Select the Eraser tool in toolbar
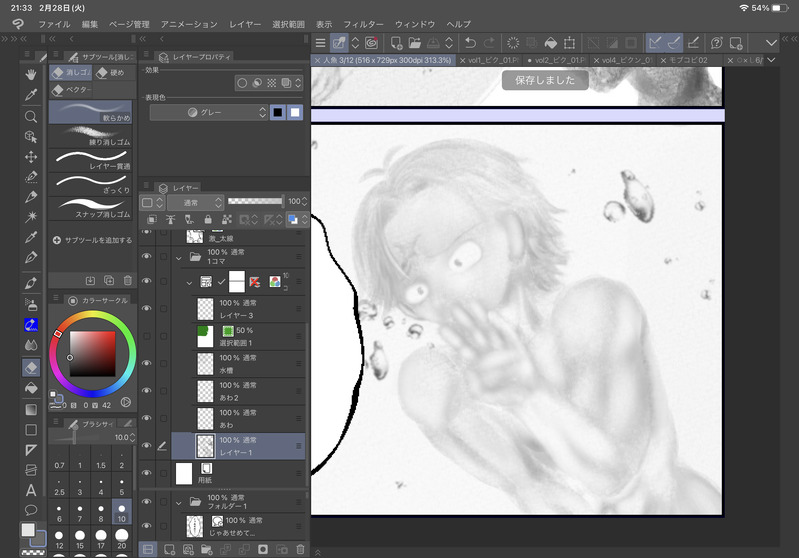Image resolution: width=799 pixels, height=558 pixels. [x=31, y=367]
